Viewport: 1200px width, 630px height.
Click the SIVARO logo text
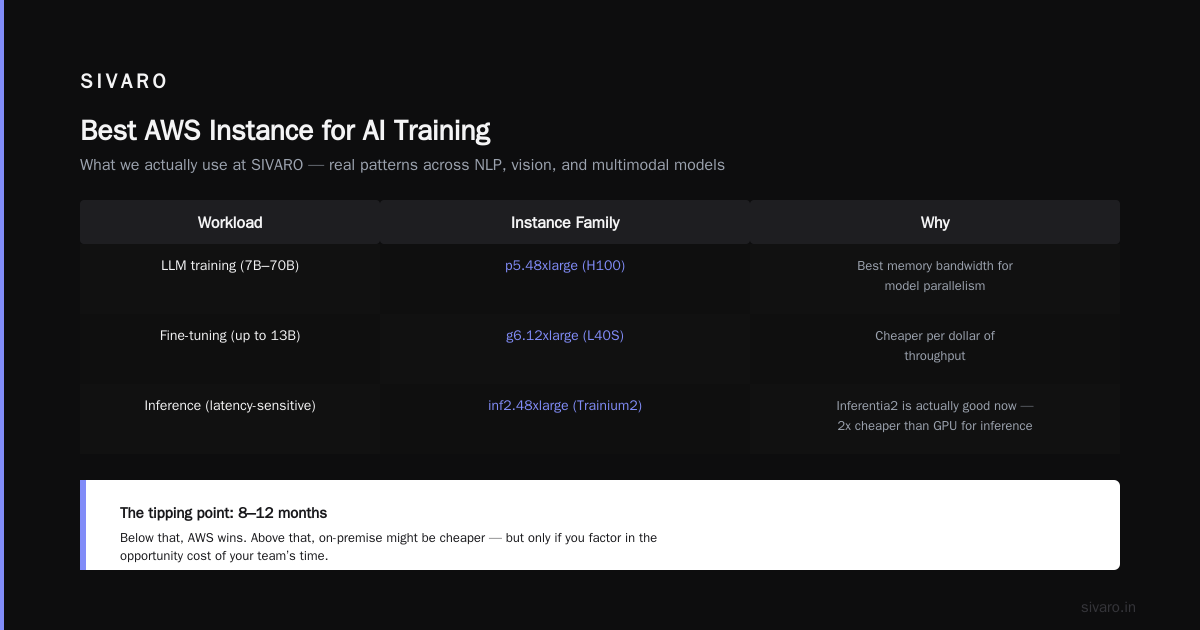click(124, 82)
